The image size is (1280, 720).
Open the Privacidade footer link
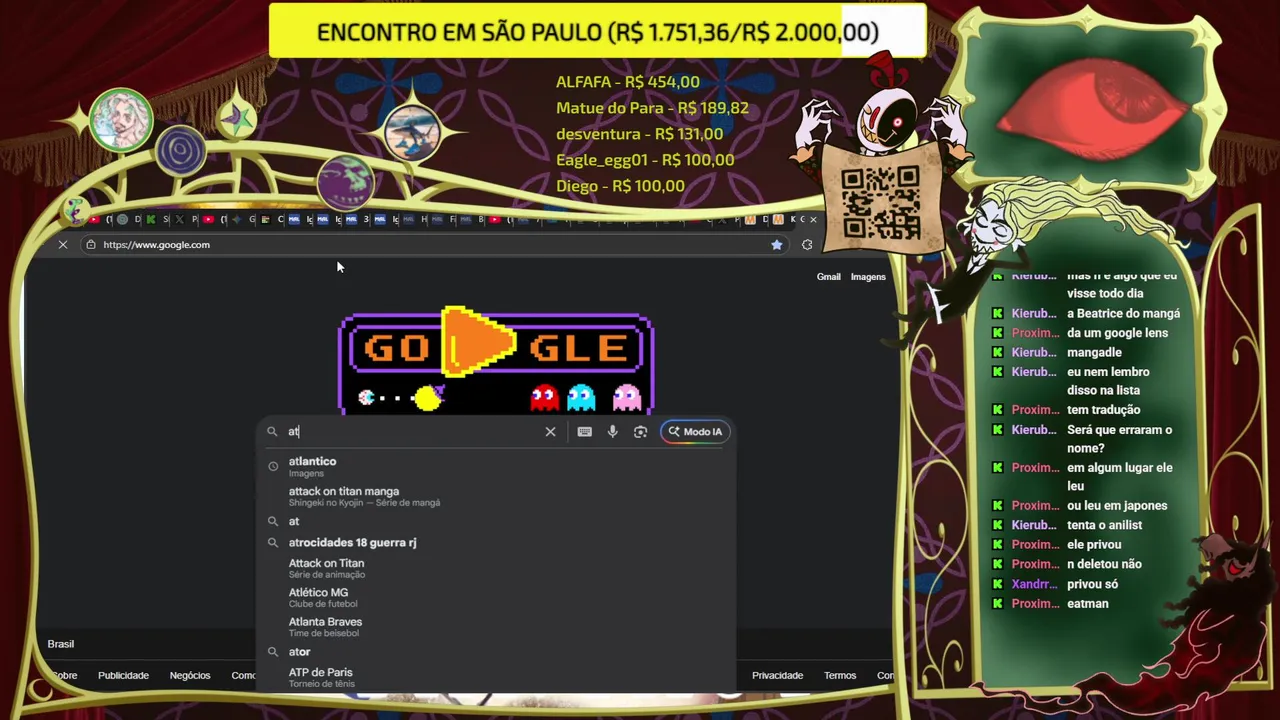click(778, 676)
